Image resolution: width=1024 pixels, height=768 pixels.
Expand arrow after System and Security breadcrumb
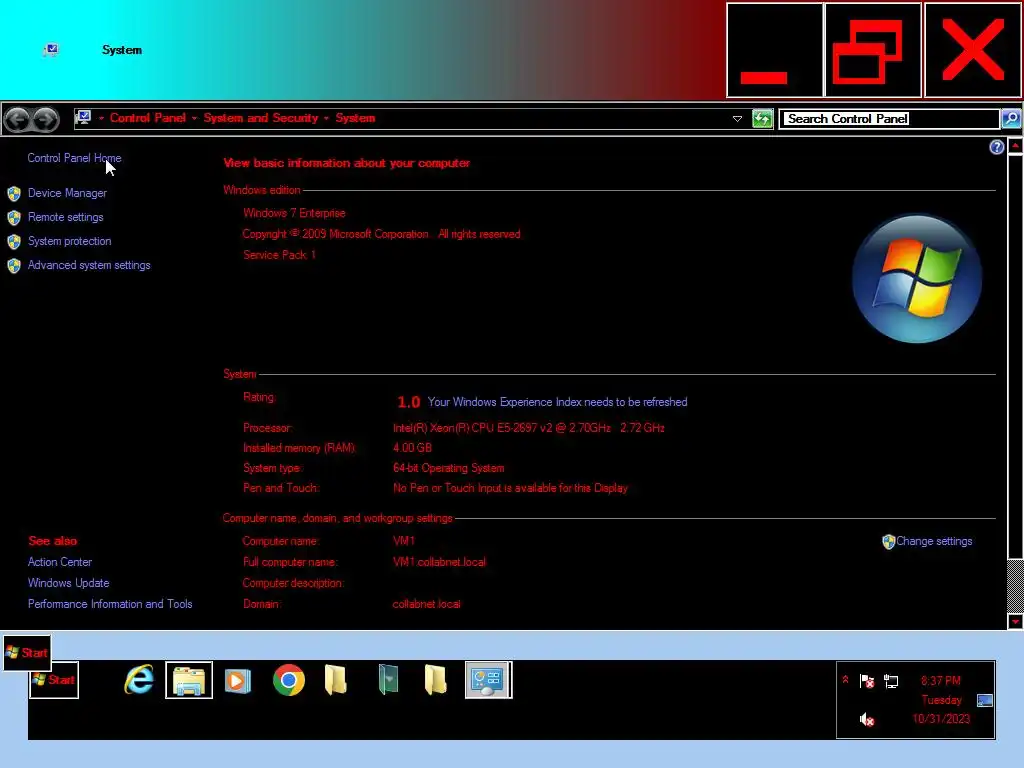(x=327, y=119)
